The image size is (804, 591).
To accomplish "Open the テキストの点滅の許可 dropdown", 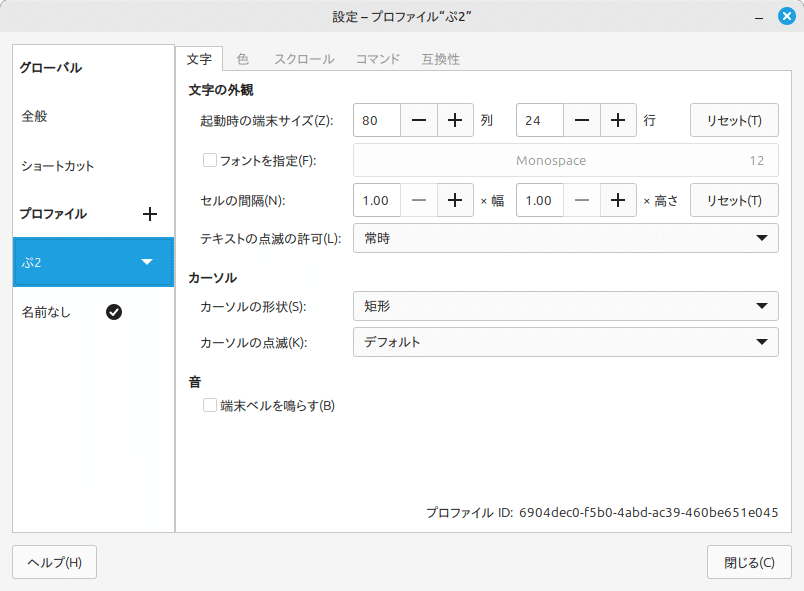I will pyautogui.click(x=564, y=238).
